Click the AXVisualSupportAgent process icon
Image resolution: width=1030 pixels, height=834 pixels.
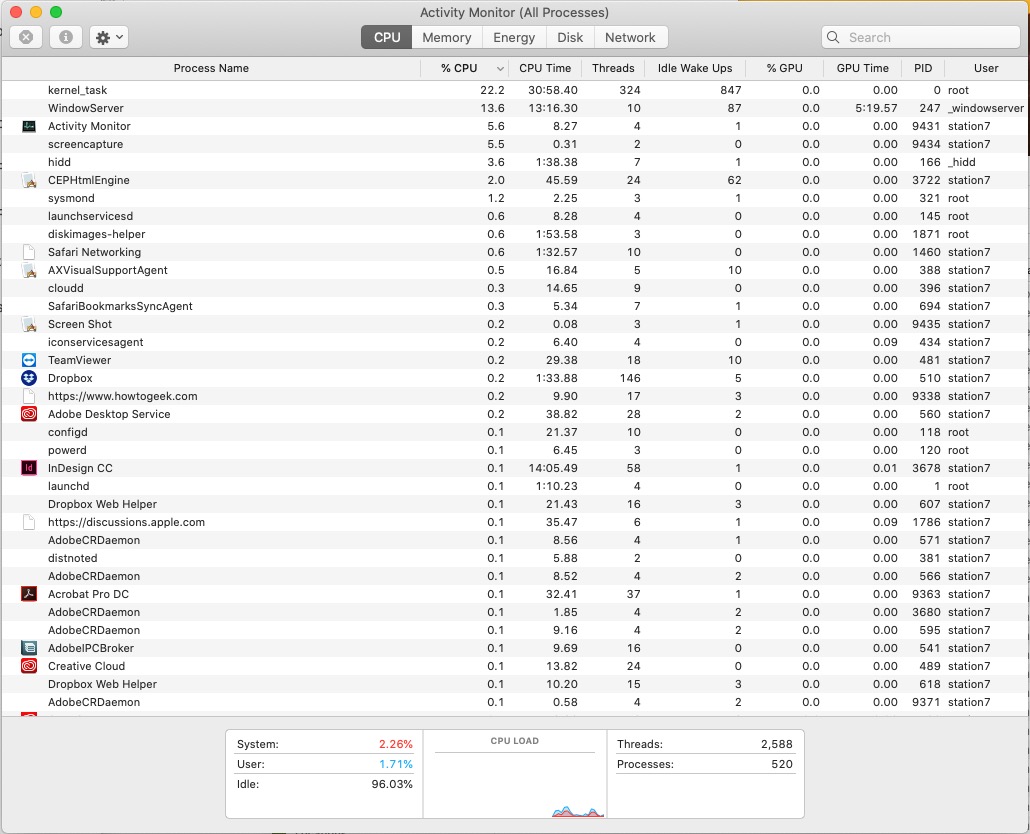click(x=29, y=270)
